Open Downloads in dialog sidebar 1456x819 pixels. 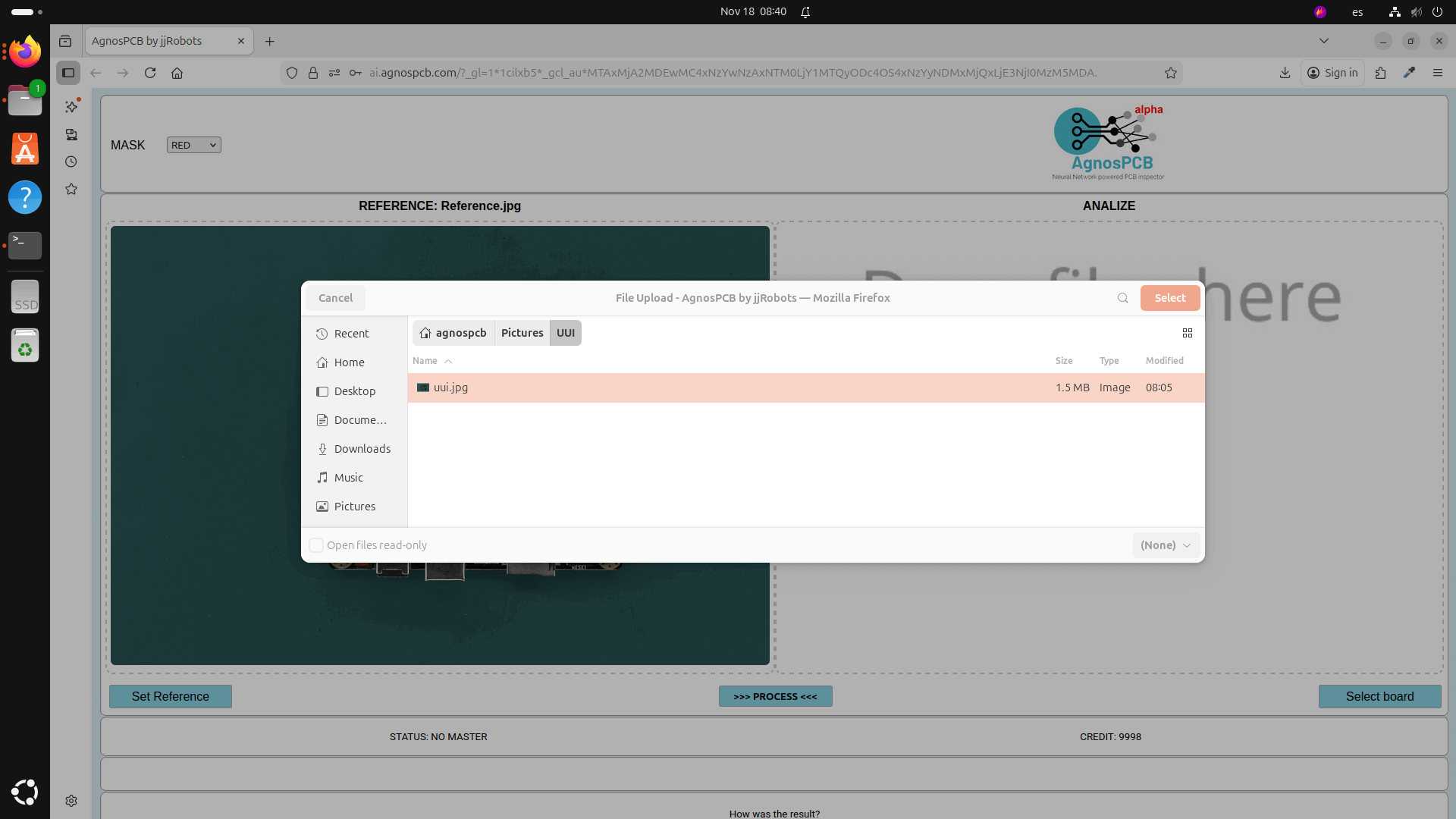coord(362,449)
